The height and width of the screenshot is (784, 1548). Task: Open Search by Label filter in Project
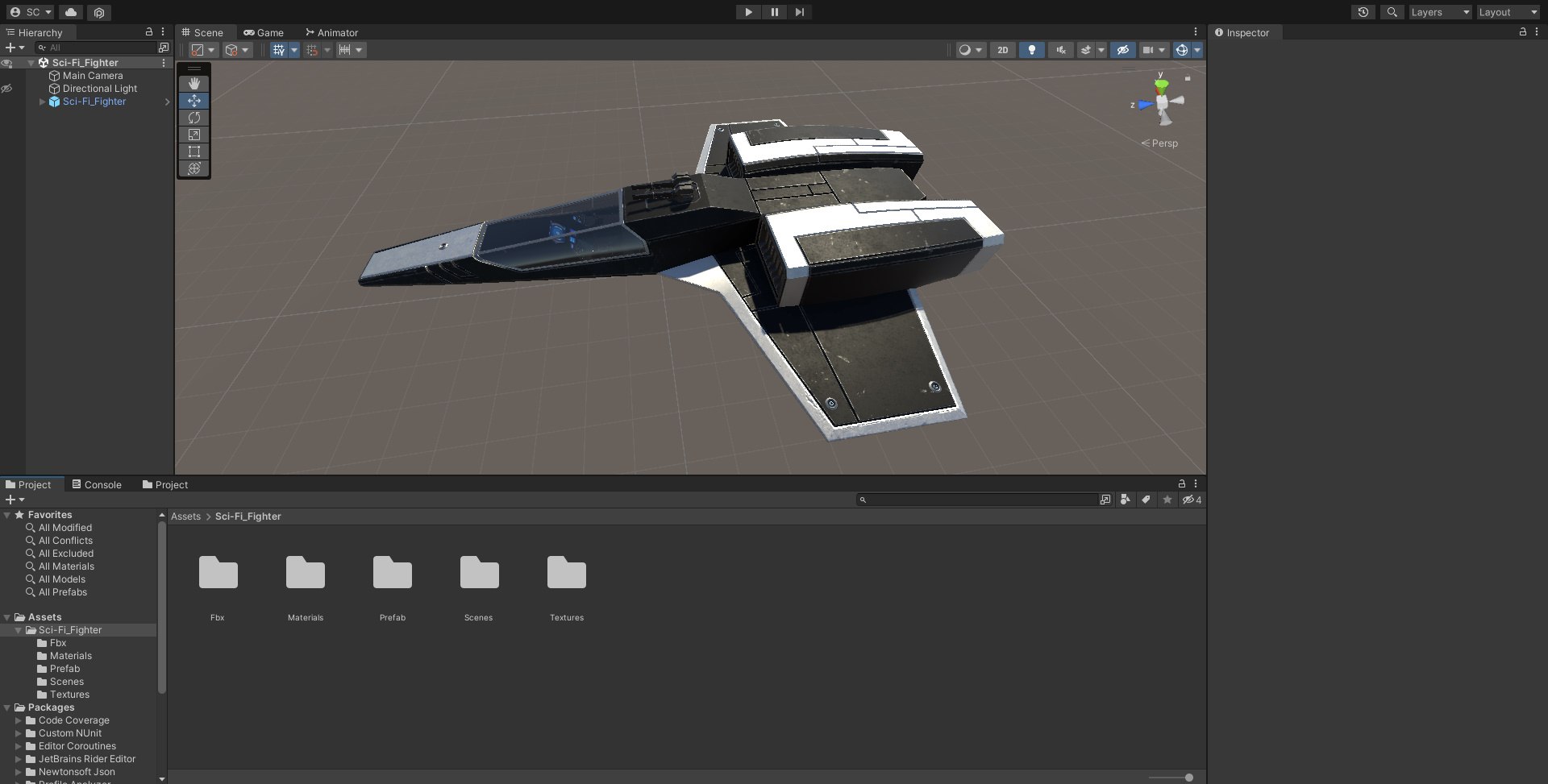pyautogui.click(x=1146, y=500)
